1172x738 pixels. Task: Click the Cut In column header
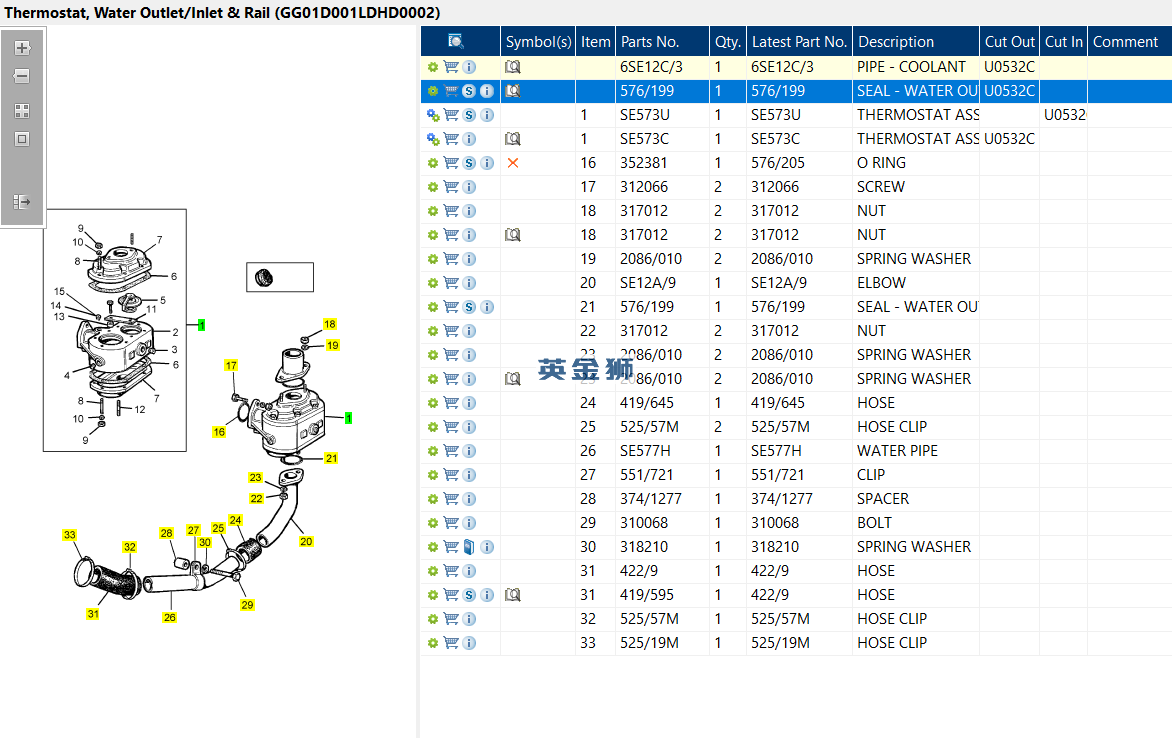1064,41
